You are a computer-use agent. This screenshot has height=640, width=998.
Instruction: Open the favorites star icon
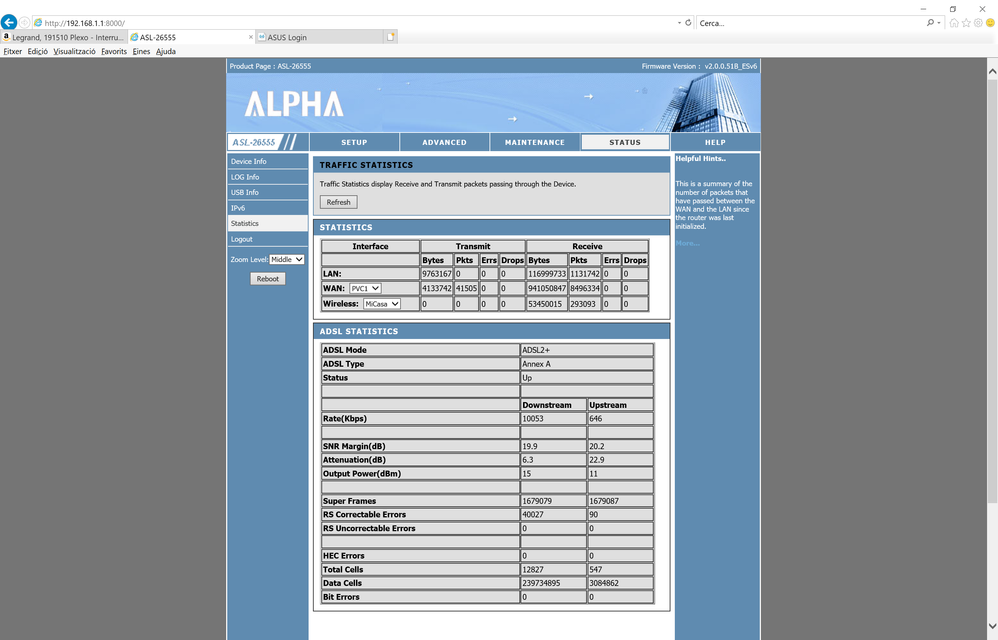point(966,23)
